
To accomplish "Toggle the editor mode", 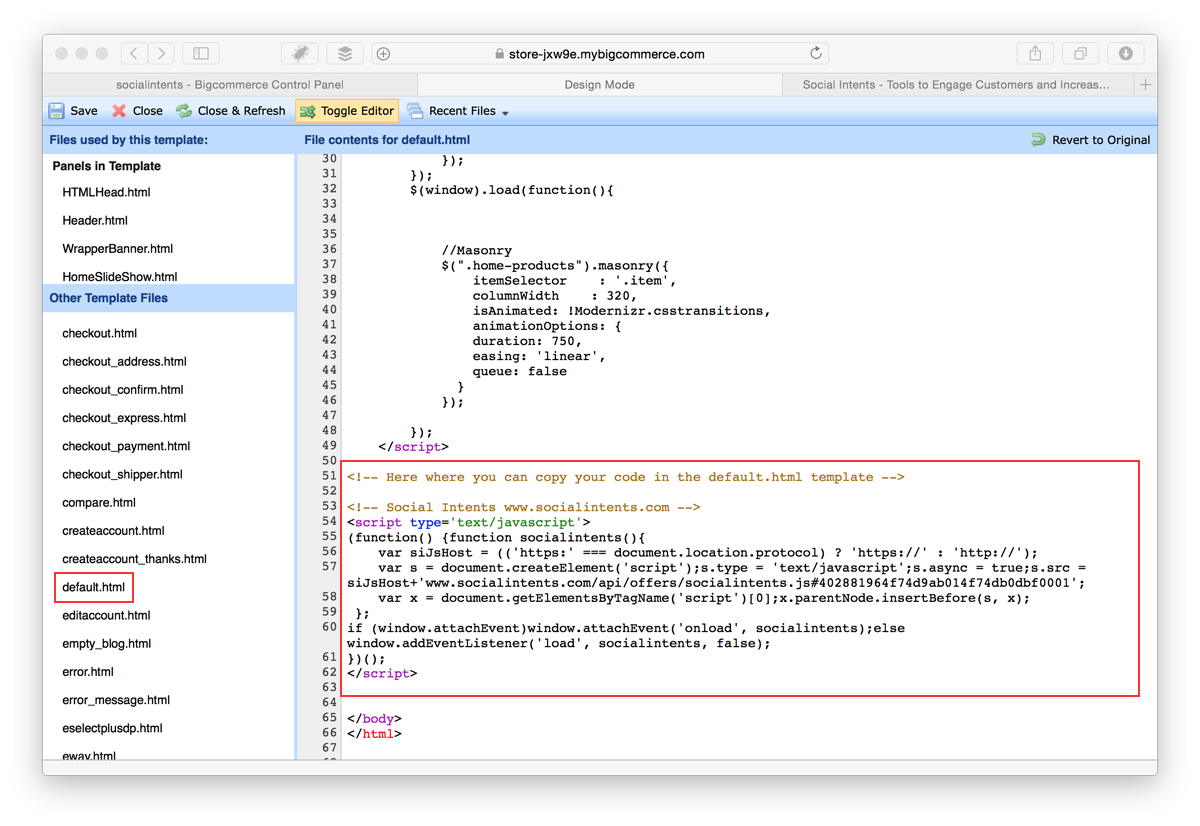I will click(x=347, y=111).
